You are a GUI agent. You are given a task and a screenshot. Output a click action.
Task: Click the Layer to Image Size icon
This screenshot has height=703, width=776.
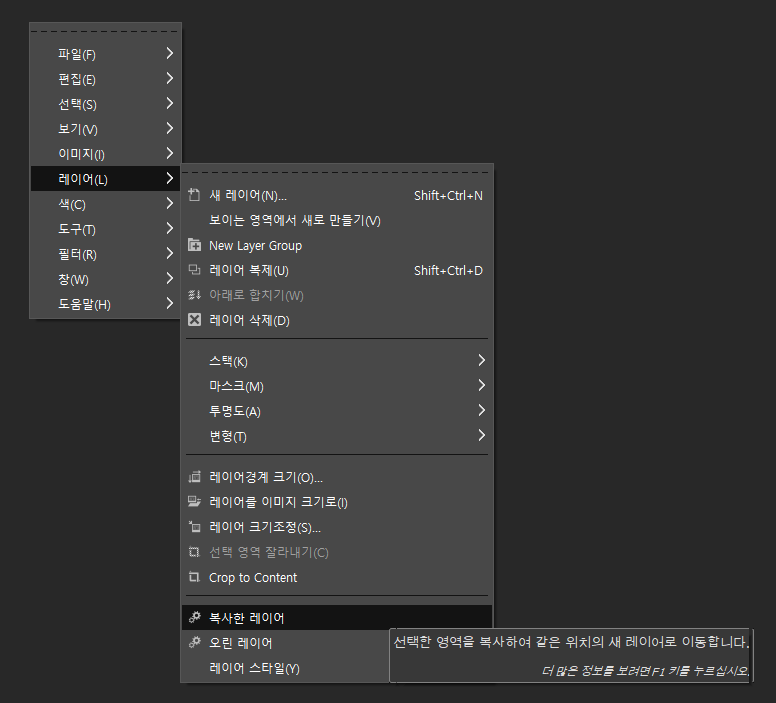194,502
